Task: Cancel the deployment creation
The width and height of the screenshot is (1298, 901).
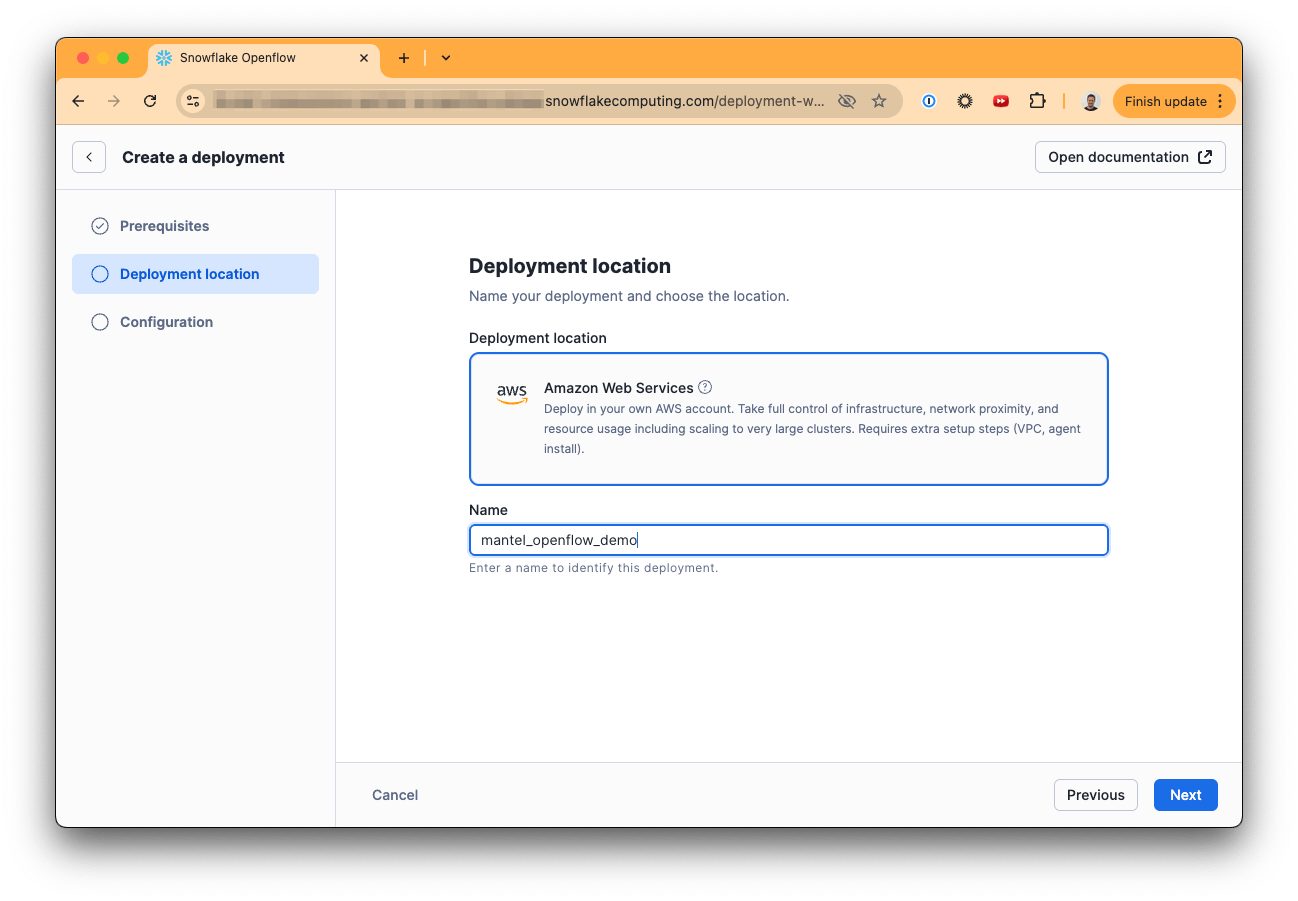Action: point(395,795)
